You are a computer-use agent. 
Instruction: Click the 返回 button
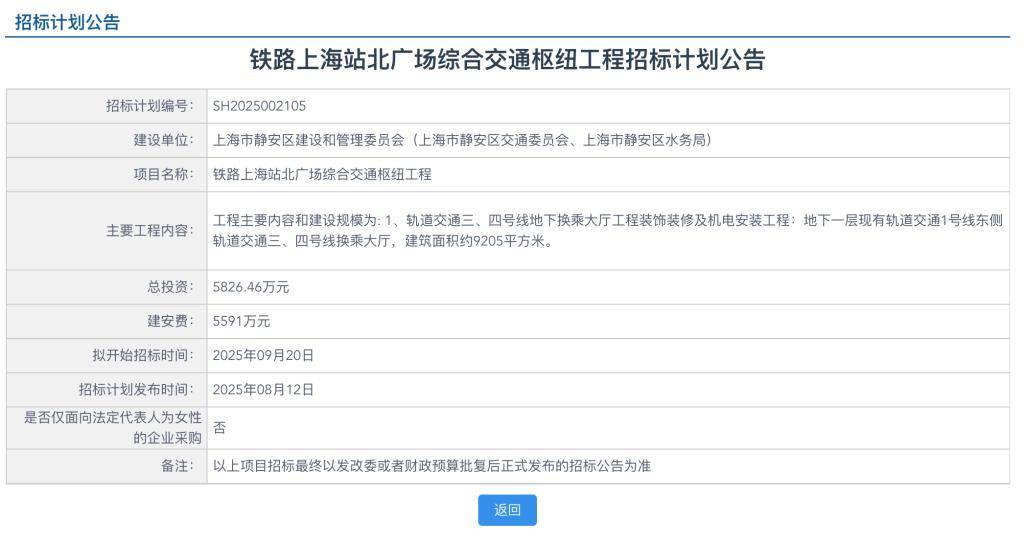coord(507,510)
